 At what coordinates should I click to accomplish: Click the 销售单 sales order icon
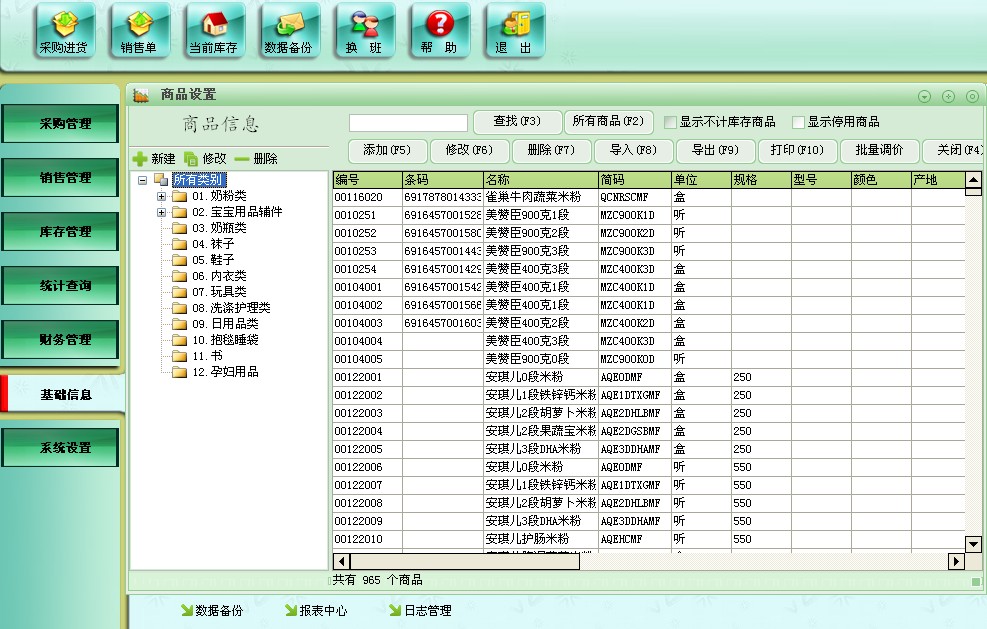coord(139,31)
